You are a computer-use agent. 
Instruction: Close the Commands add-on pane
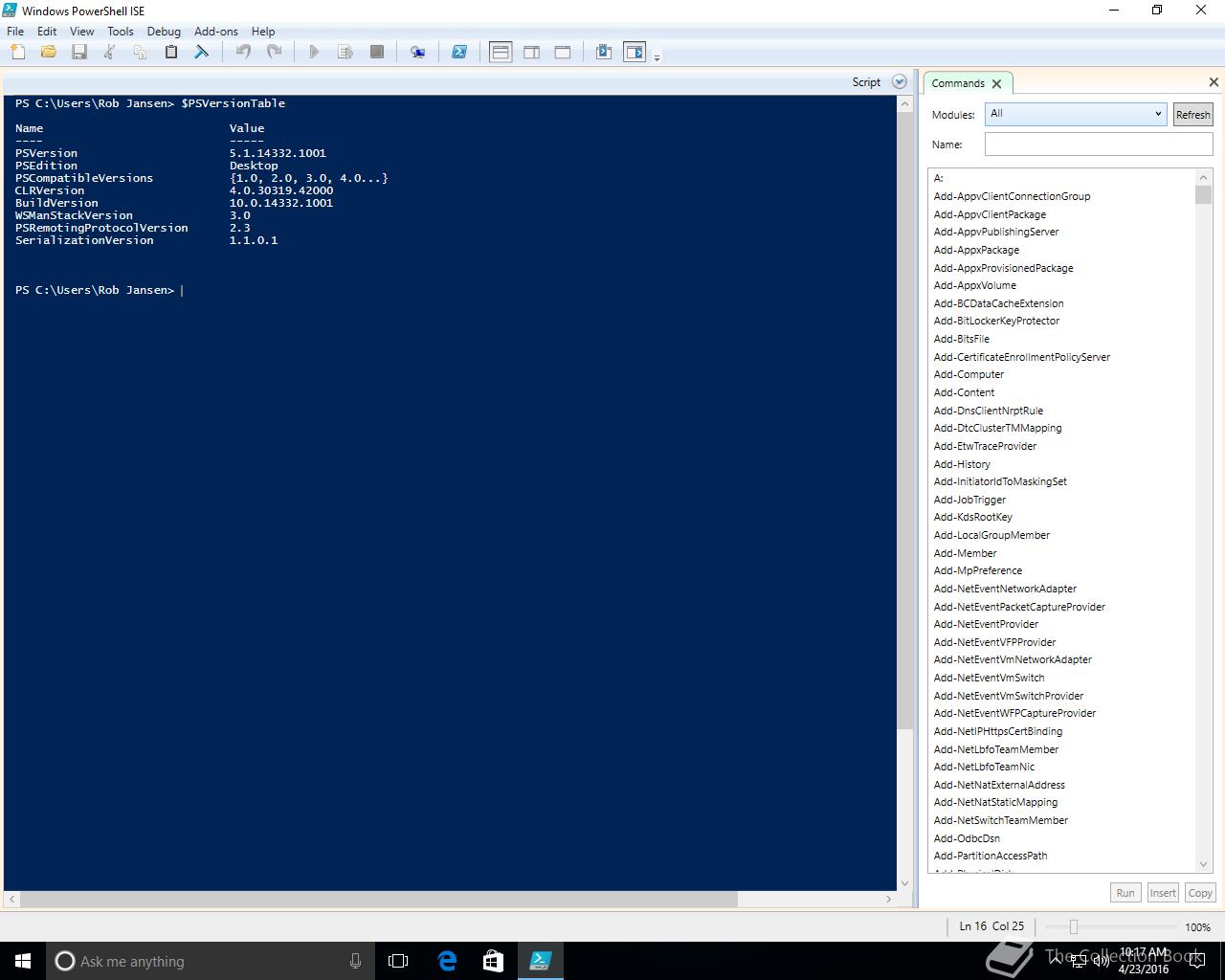[x=1214, y=82]
